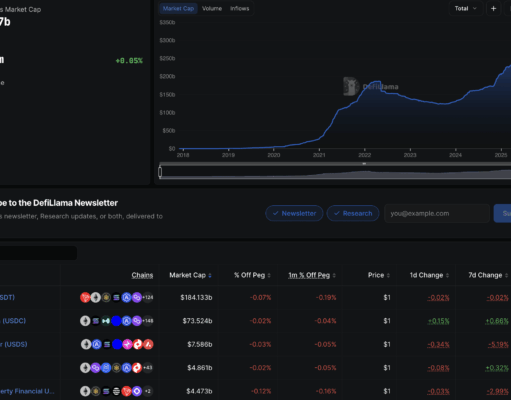Click the Solana chain icon in the USDT row
This screenshot has width=511, height=400.
coord(116,297)
